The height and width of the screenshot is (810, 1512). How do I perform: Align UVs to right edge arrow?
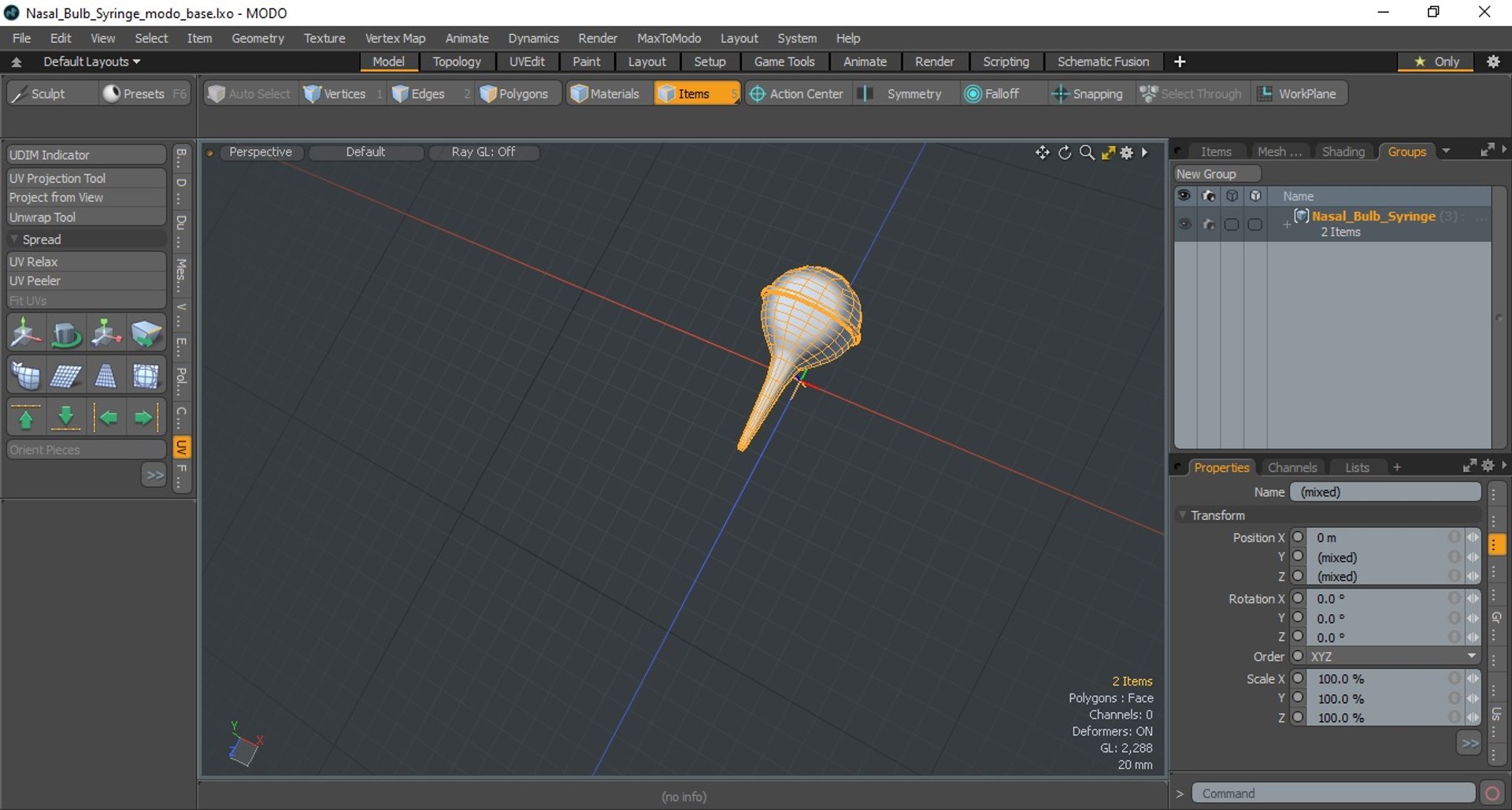[144, 418]
